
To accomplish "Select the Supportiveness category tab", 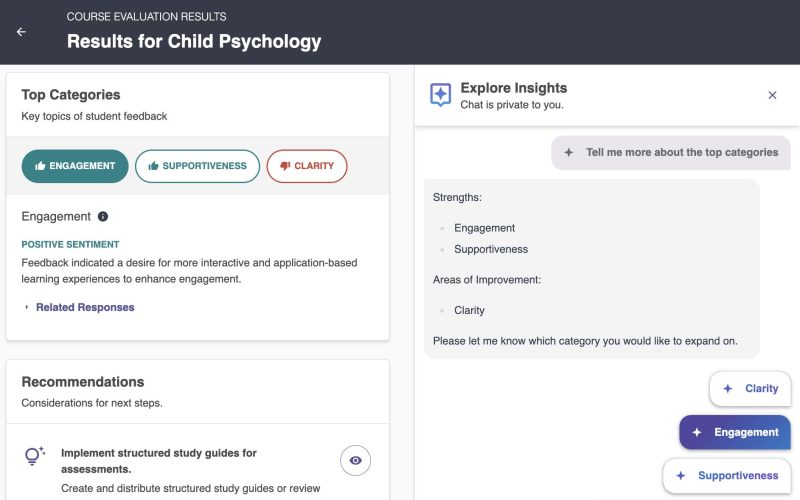I will pyautogui.click(x=197, y=166).
